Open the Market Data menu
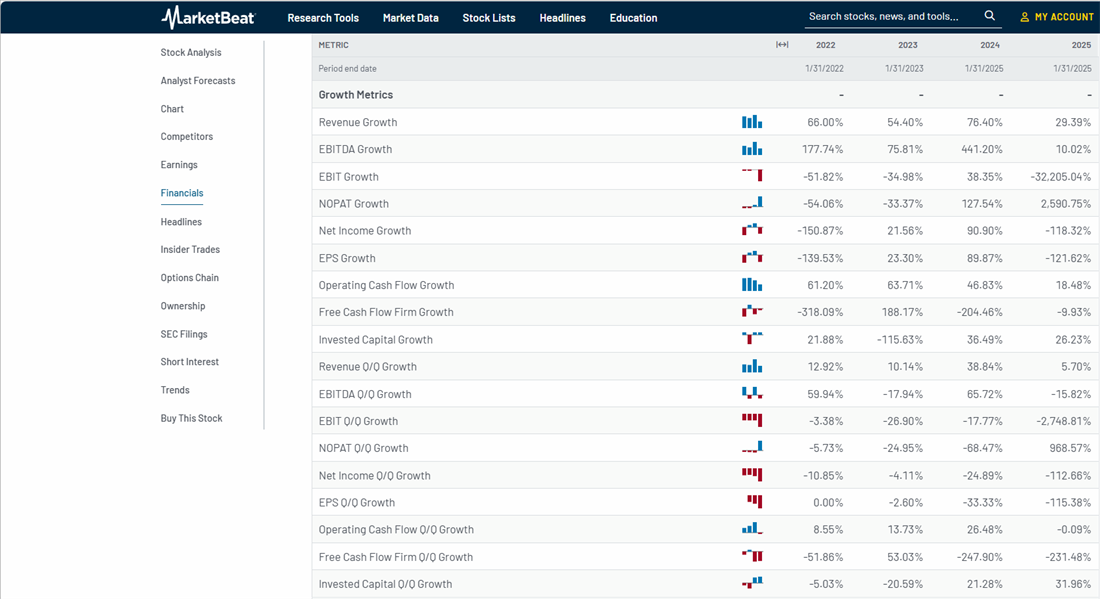Image resolution: width=1100 pixels, height=599 pixels. 410,17
